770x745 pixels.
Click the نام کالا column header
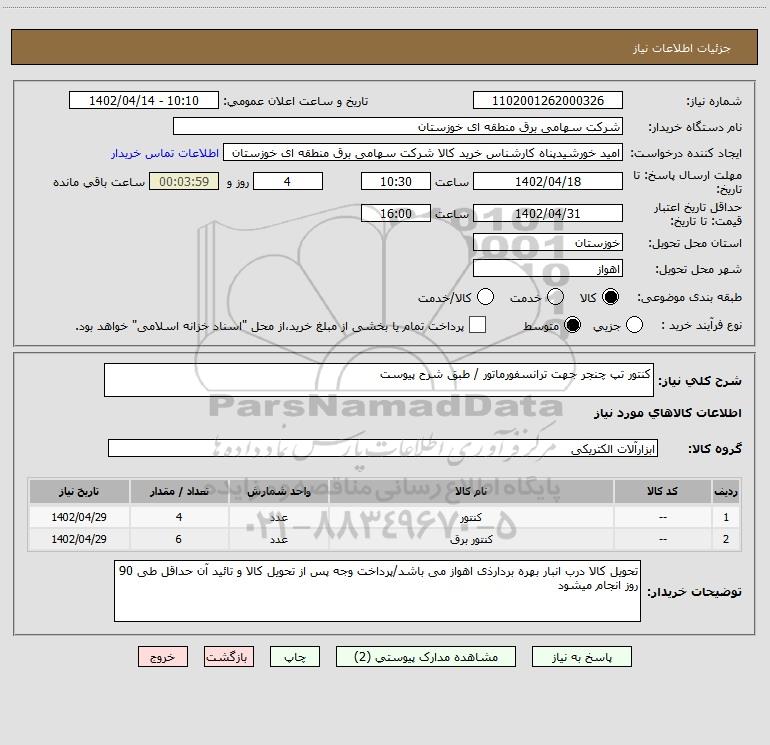471,491
